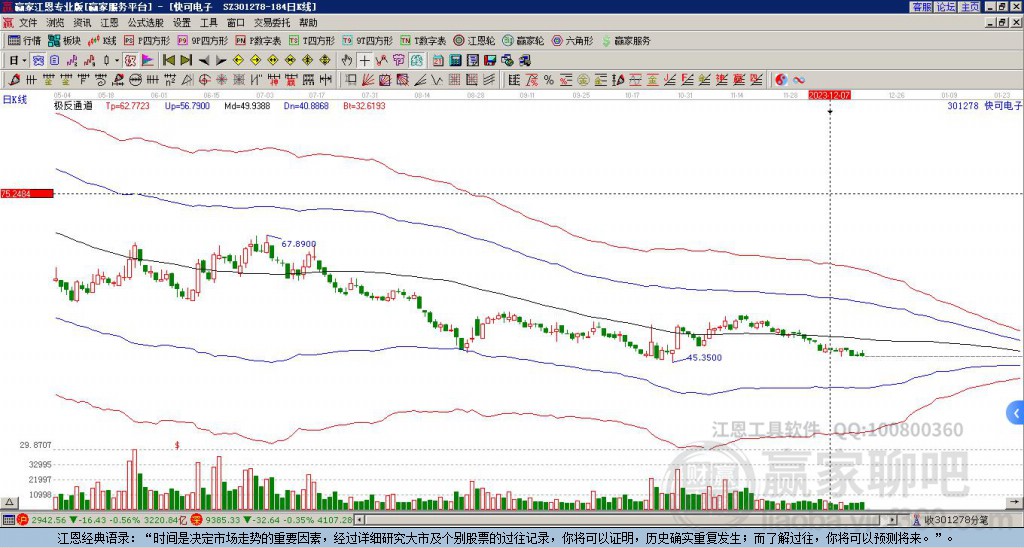The image size is (1024, 548).
Task: Click the 极反通道 indicator label
Action: (73, 105)
